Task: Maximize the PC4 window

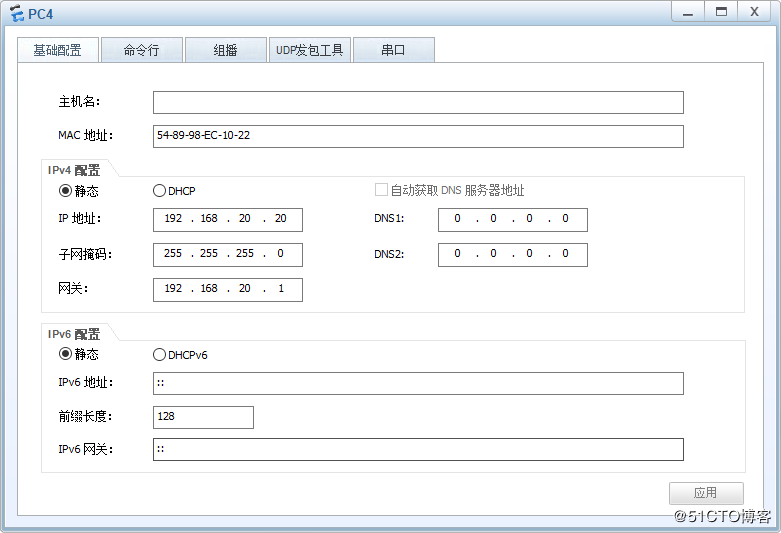Action: click(x=721, y=12)
